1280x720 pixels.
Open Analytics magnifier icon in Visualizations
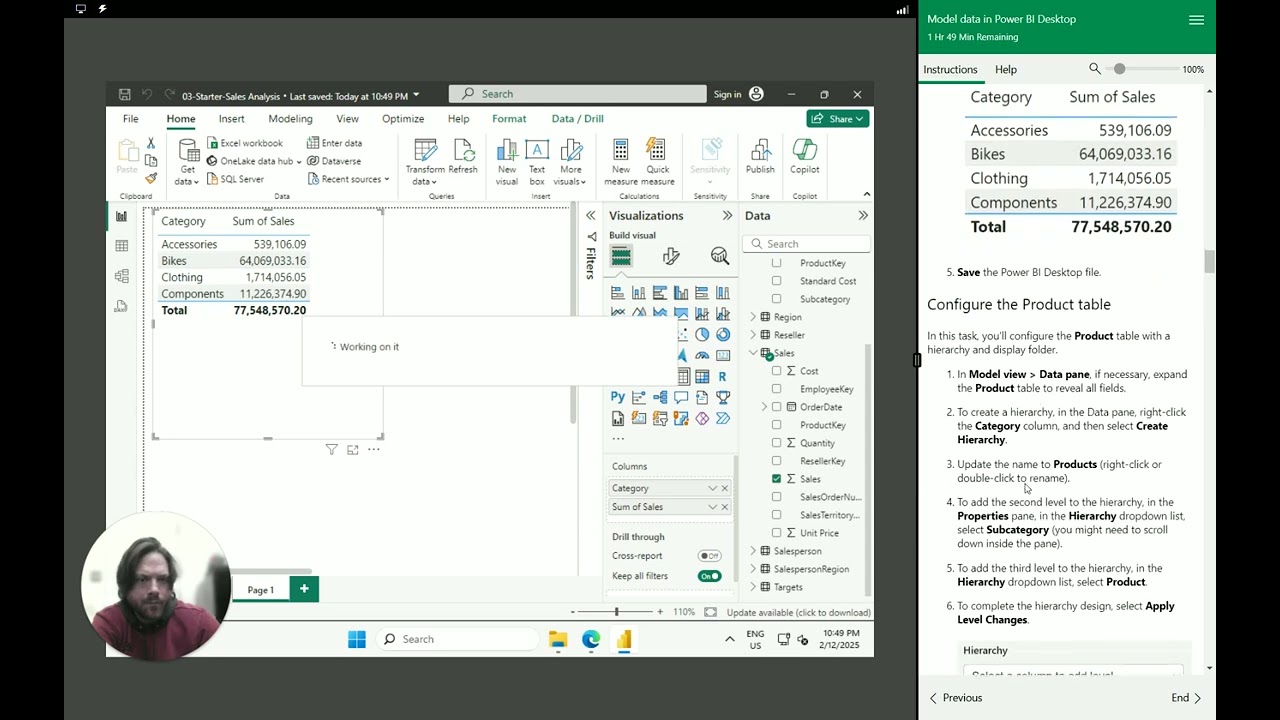[719, 257]
